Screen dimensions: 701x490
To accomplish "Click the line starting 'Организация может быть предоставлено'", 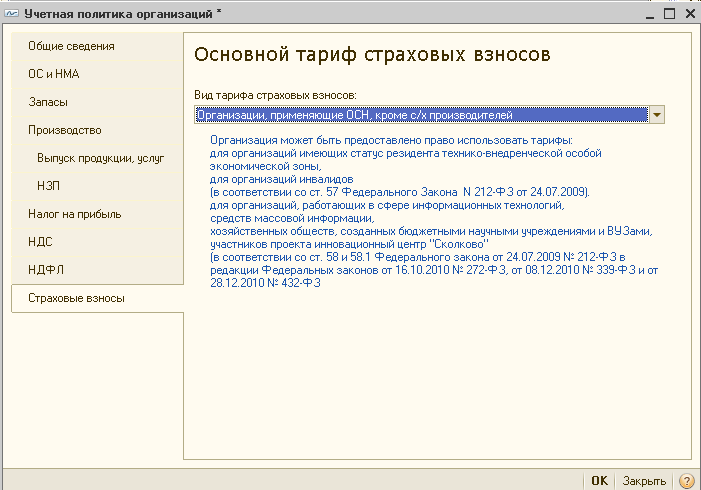I will pyautogui.click(x=391, y=140).
